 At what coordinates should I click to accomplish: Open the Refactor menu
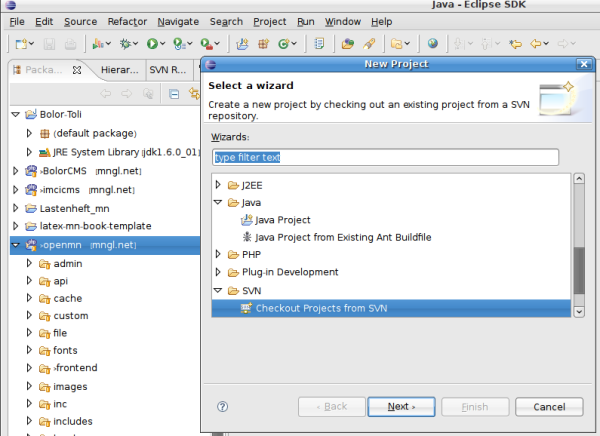[x=127, y=22]
